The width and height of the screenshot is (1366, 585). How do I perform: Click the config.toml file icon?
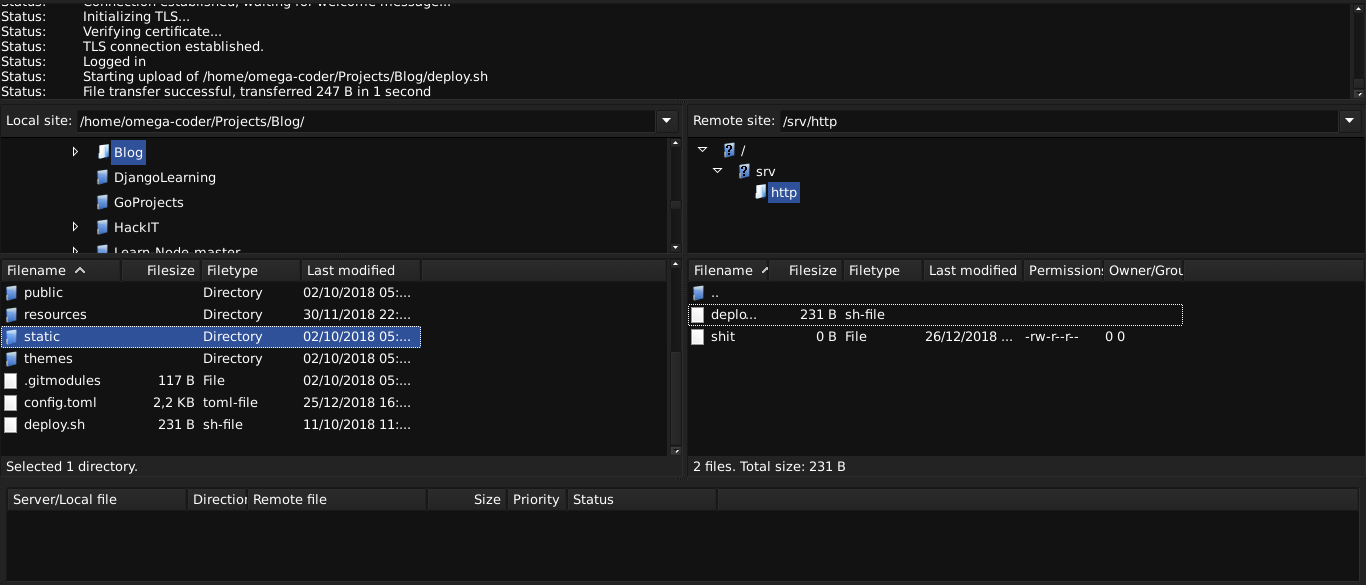point(10,402)
